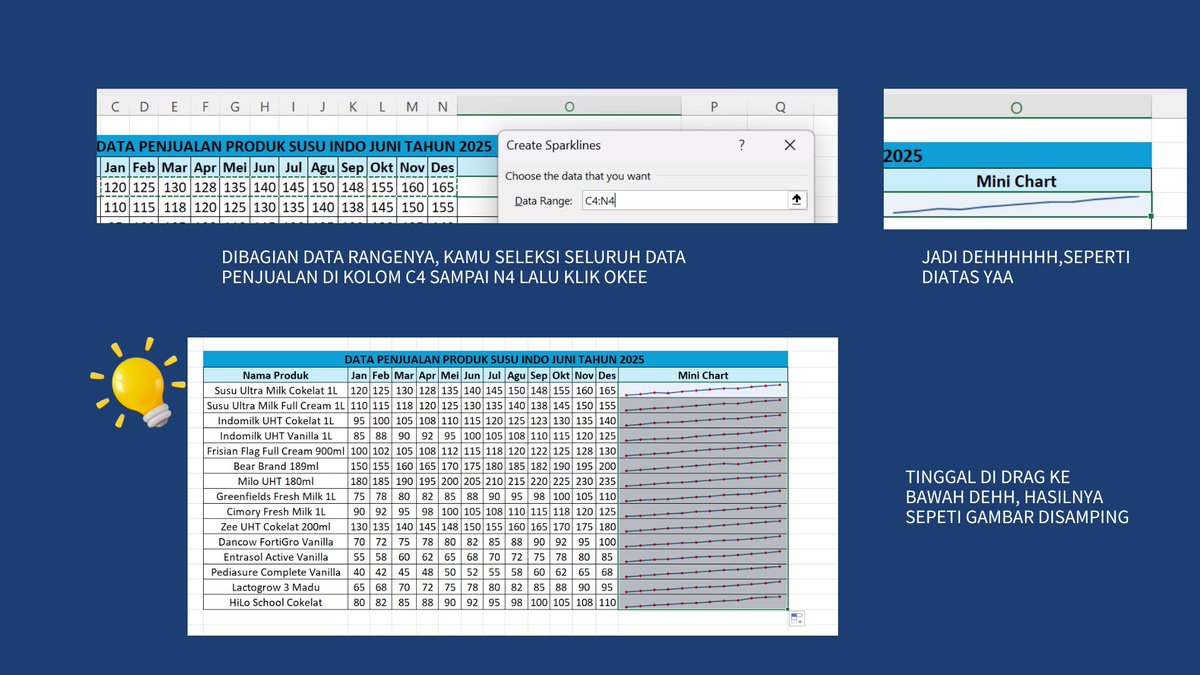Select column C header
Screen dimensions: 1200x675
tap(116, 107)
